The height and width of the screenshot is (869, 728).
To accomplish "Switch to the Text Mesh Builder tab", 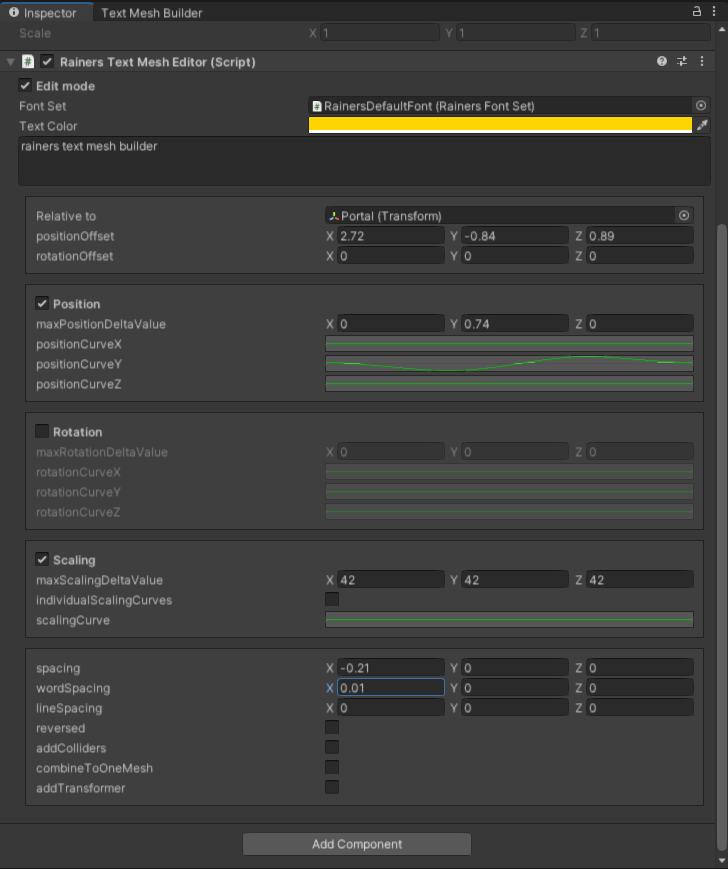I will 151,13.
